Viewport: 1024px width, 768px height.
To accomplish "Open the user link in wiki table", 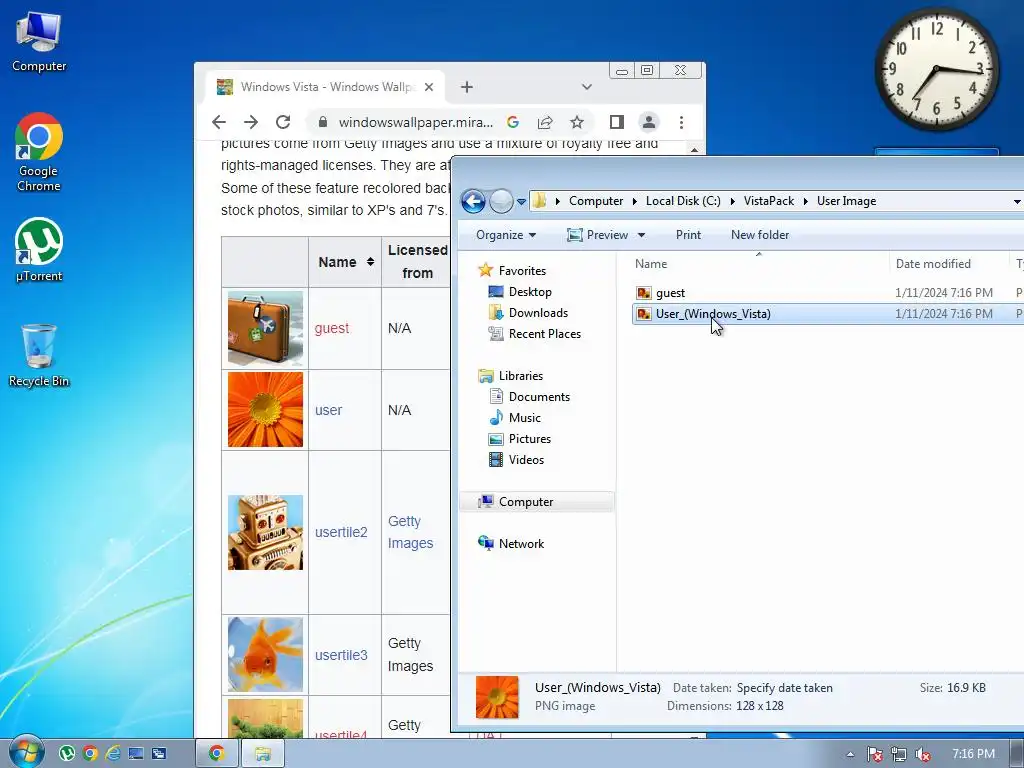I will point(328,410).
